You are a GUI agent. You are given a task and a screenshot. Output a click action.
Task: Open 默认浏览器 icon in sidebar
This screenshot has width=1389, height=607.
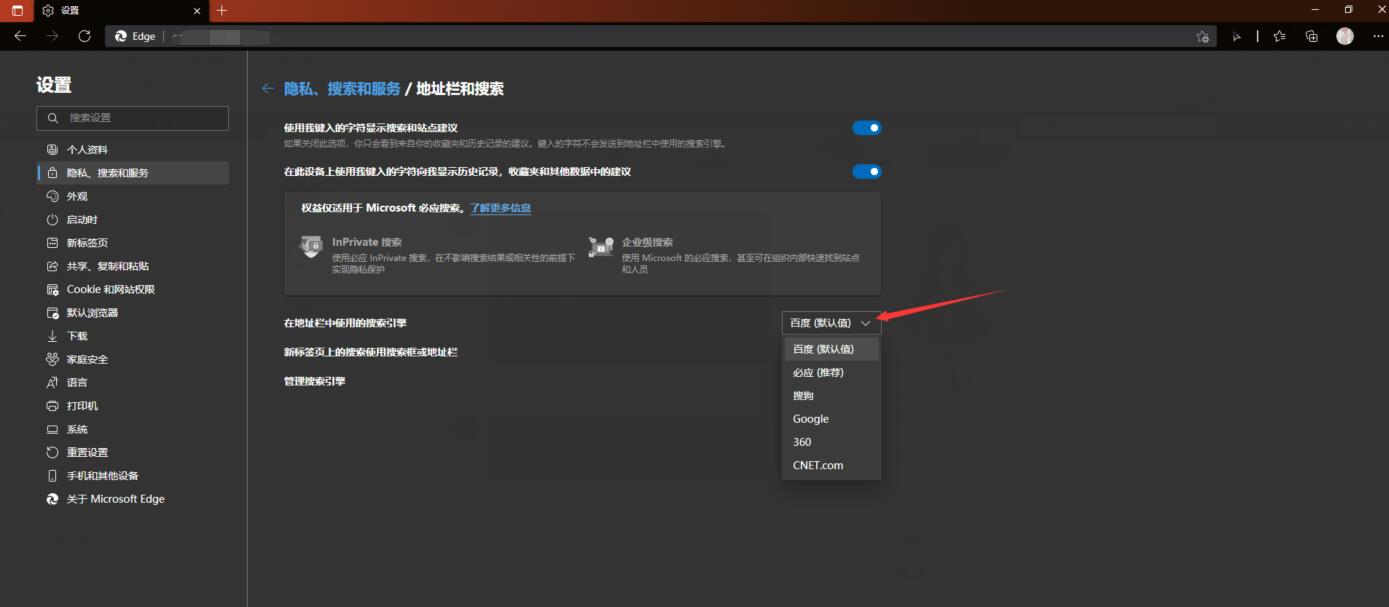53,313
